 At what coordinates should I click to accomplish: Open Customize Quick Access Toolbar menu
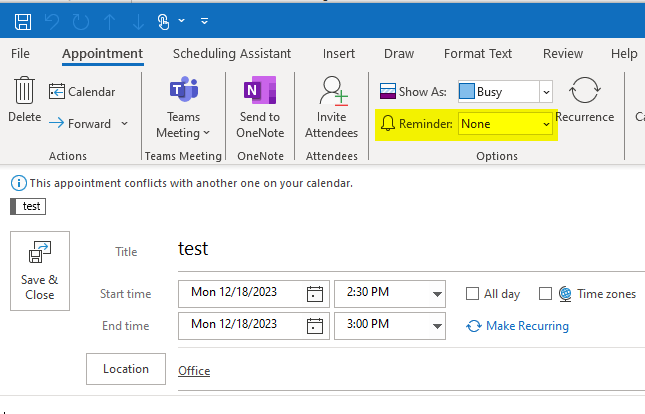coord(204,21)
